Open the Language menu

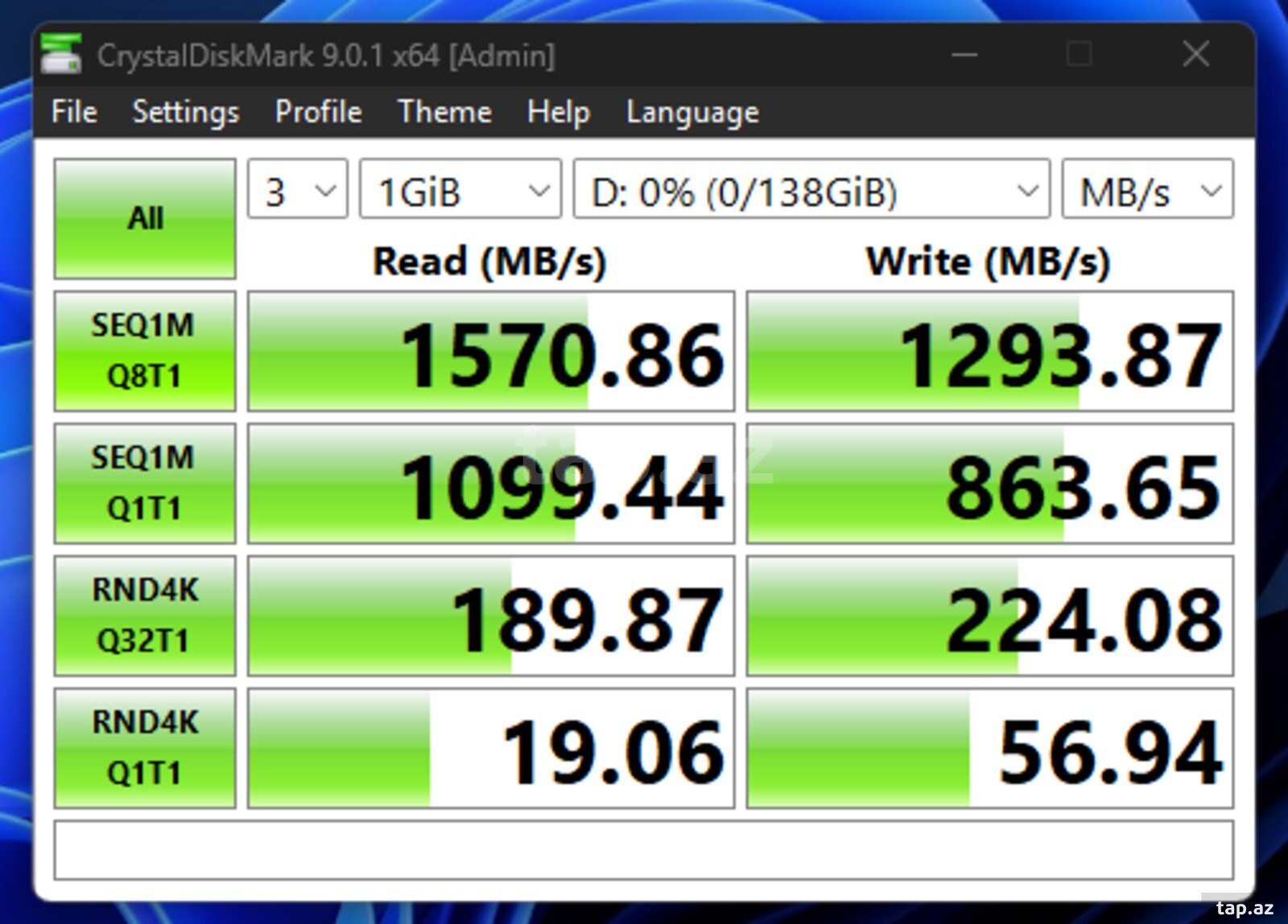point(692,112)
